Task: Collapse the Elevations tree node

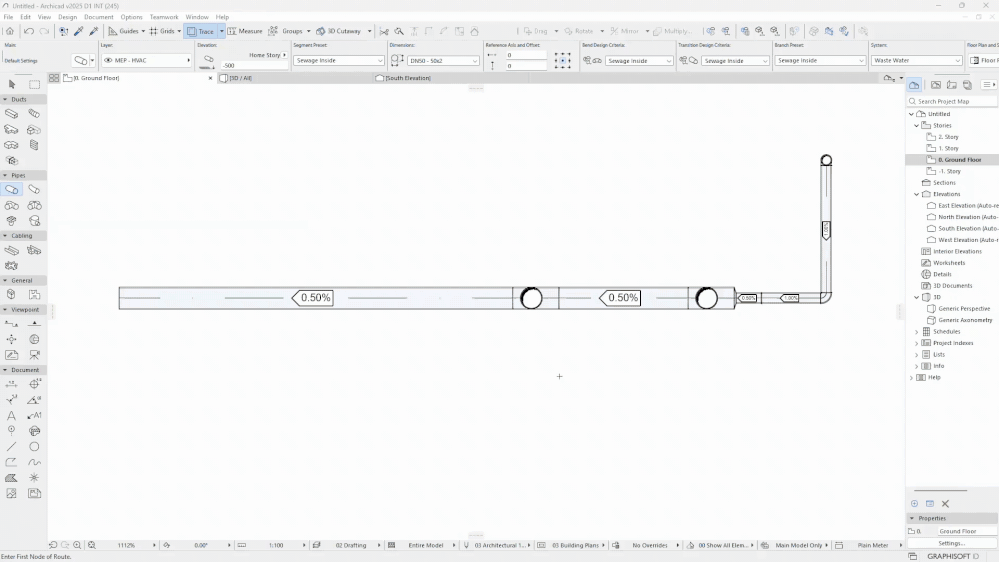Action: coord(917,194)
